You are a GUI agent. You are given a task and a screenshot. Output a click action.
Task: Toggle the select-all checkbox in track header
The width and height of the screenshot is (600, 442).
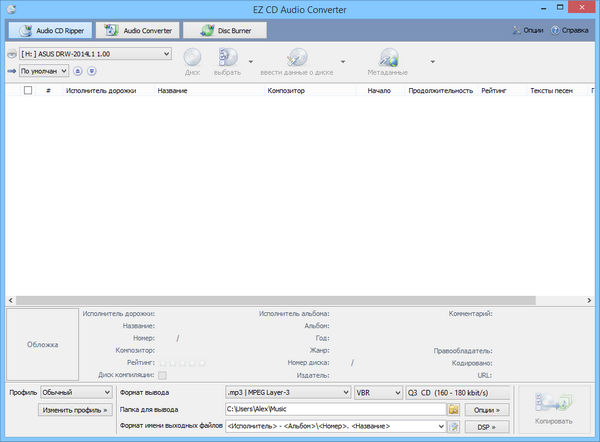[x=28, y=90]
